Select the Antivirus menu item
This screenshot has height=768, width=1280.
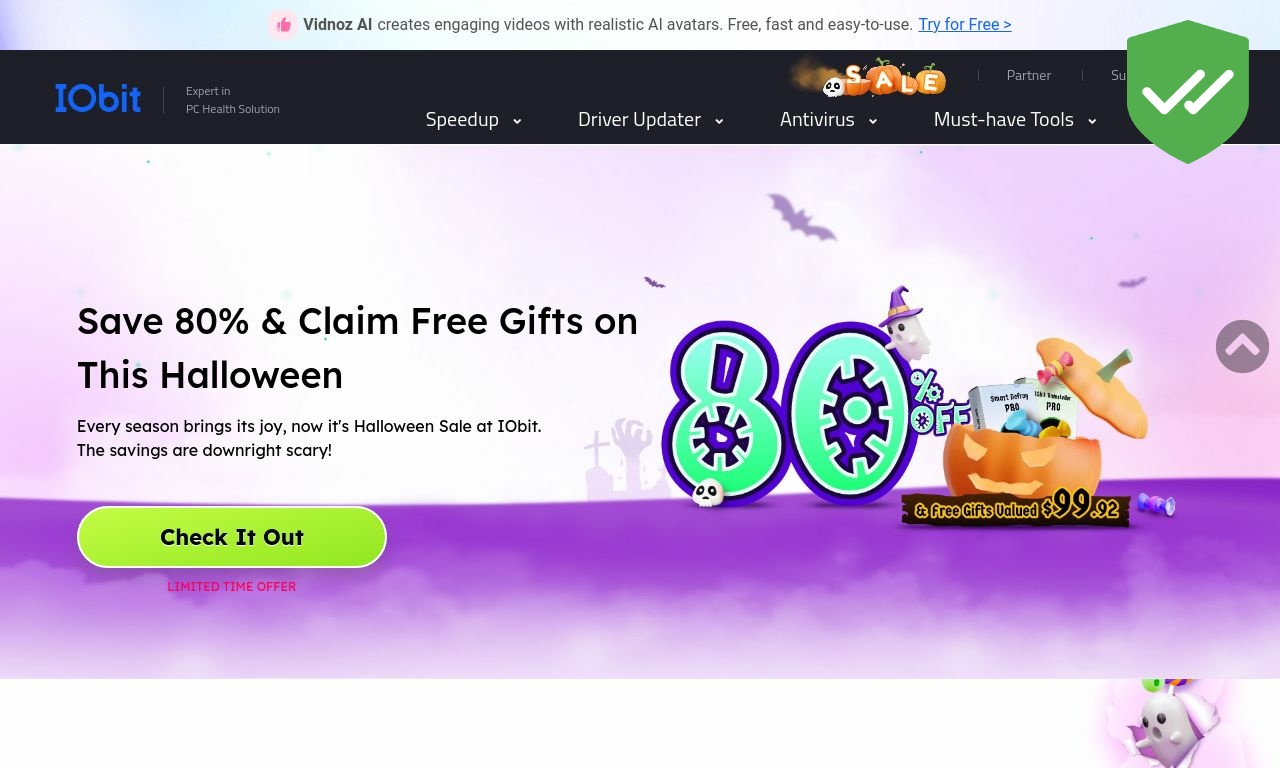(817, 119)
